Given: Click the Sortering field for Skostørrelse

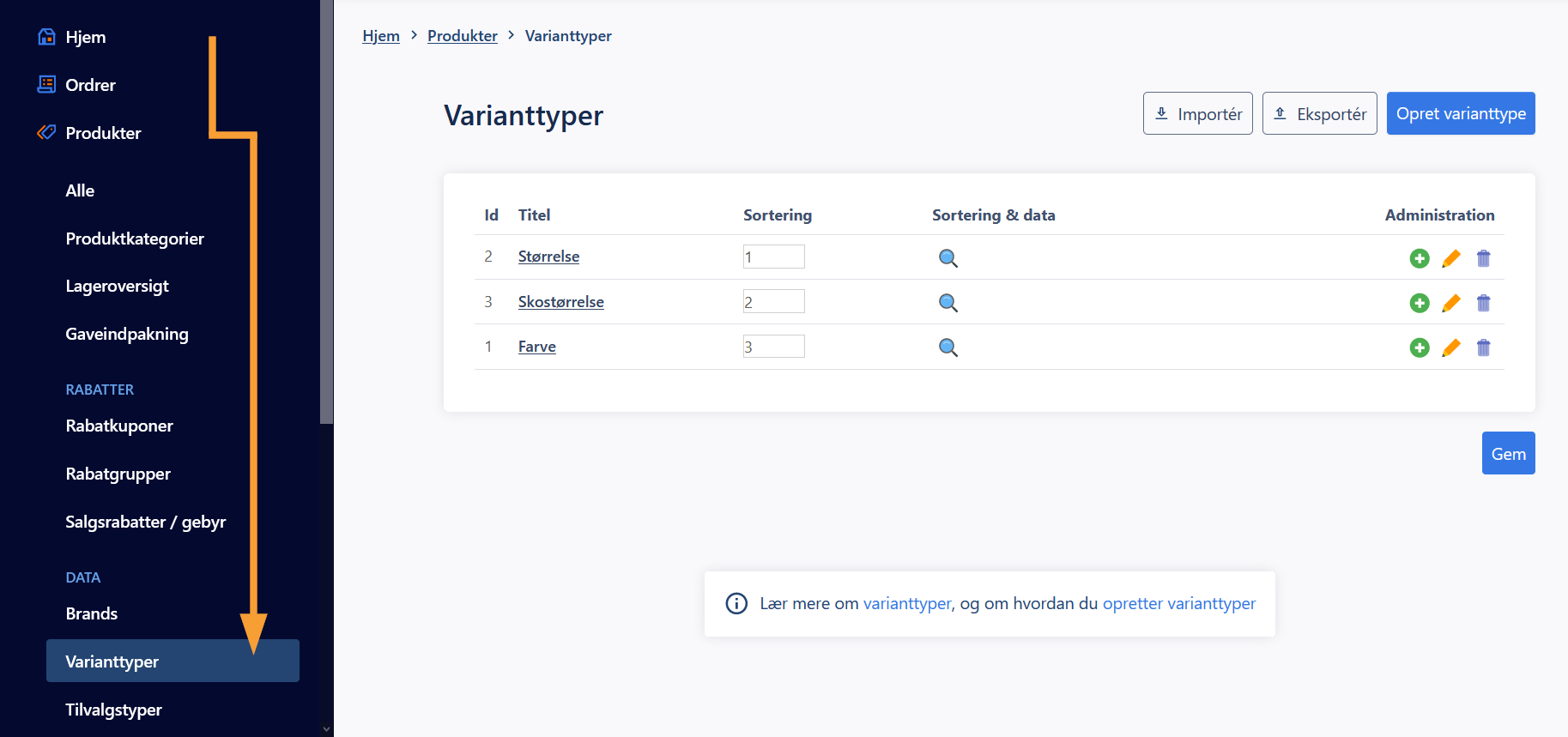Looking at the screenshot, I should coord(773,301).
